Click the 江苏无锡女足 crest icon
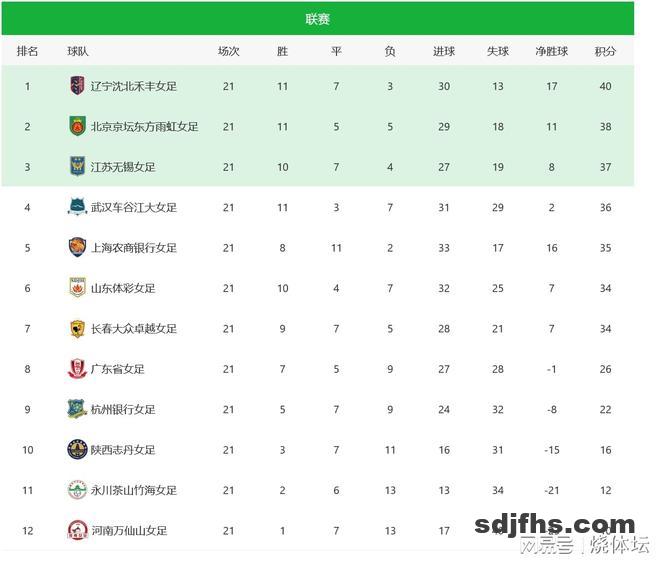Image resolution: width=660 pixels, height=563 pixels. 77,167
